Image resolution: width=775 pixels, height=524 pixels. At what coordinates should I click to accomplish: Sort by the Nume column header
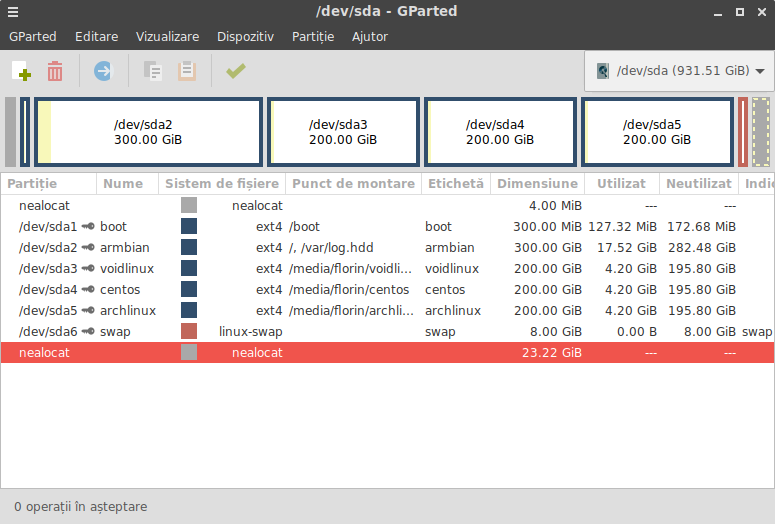point(128,184)
